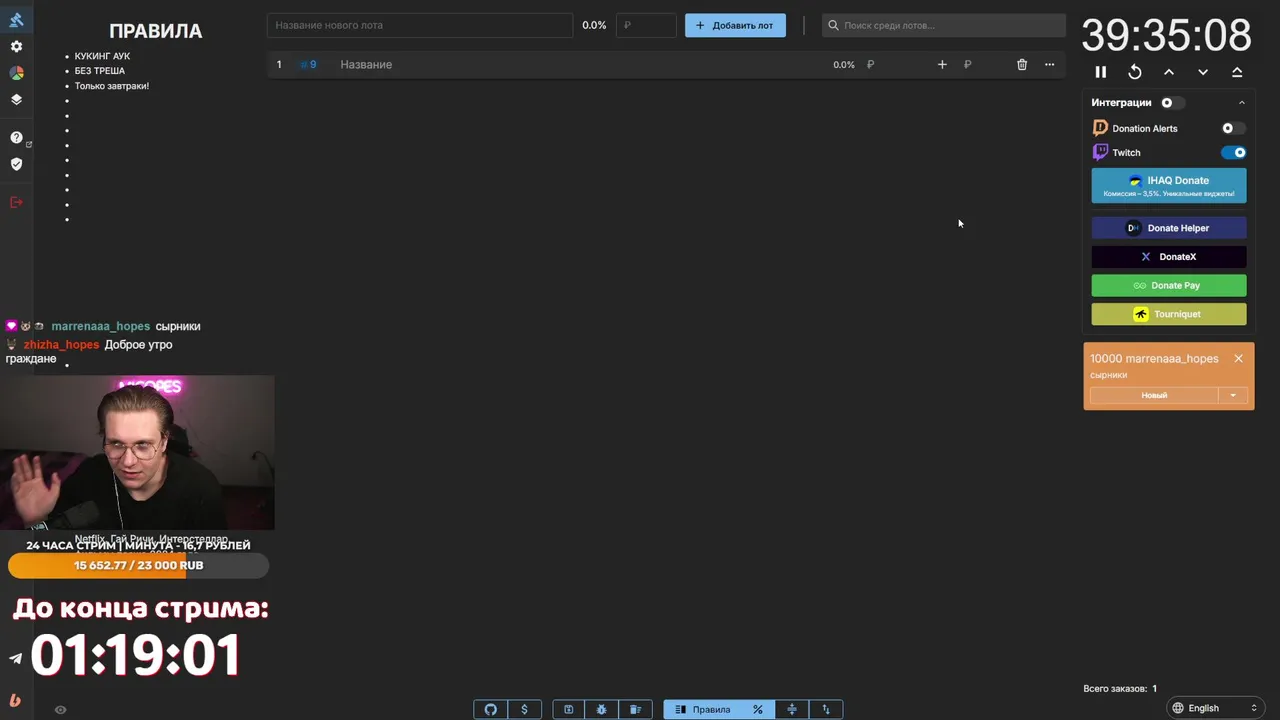
Task: Click the save lots disk icon
Action: (x=569, y=709)
